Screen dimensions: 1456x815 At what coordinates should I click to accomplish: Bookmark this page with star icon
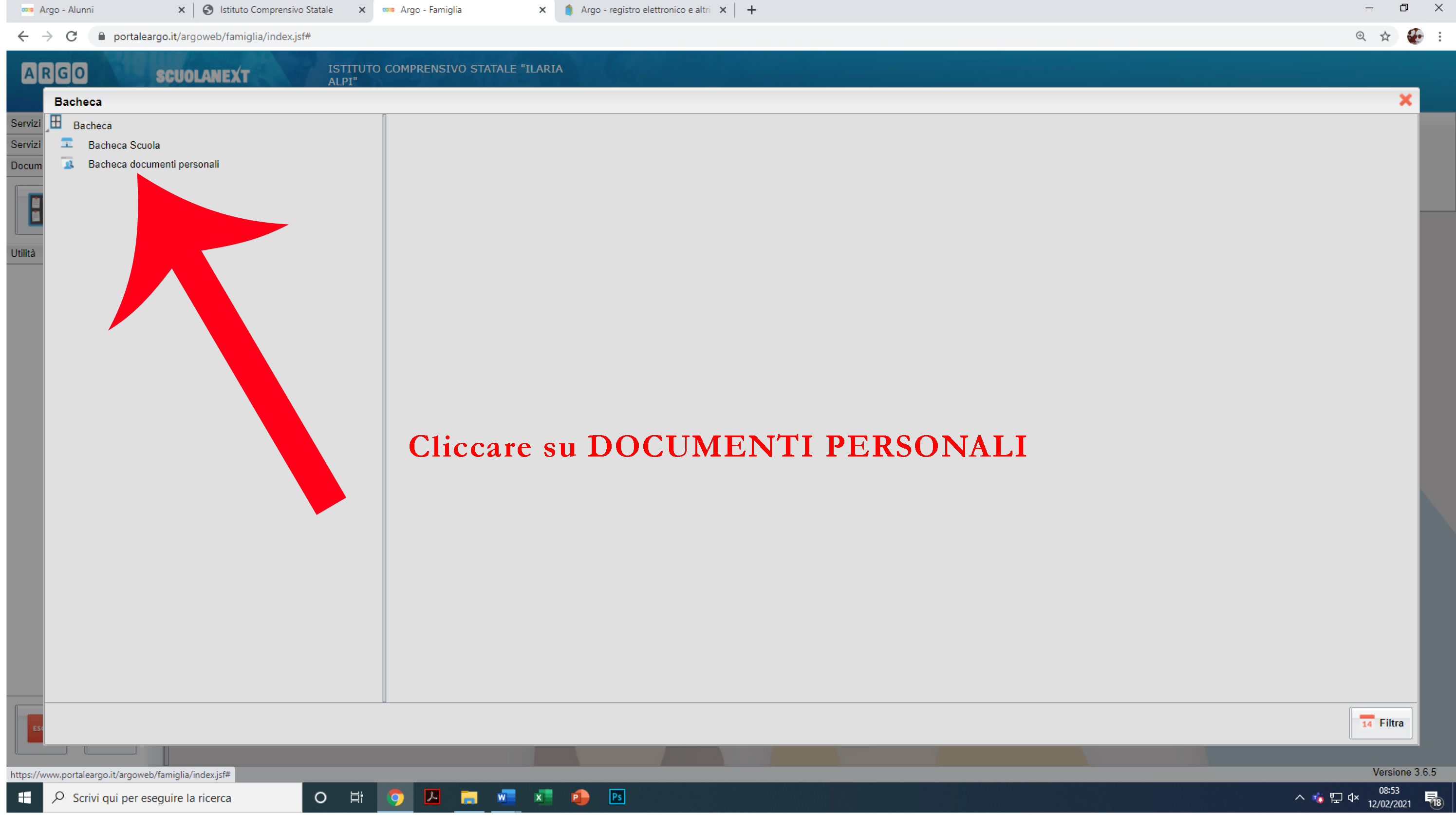coord(1385,36)
